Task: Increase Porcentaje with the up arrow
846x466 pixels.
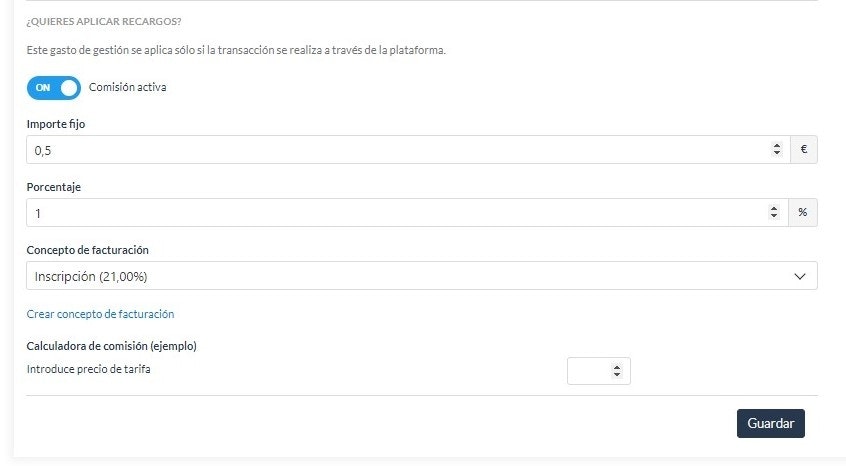Action: [774, 209]
